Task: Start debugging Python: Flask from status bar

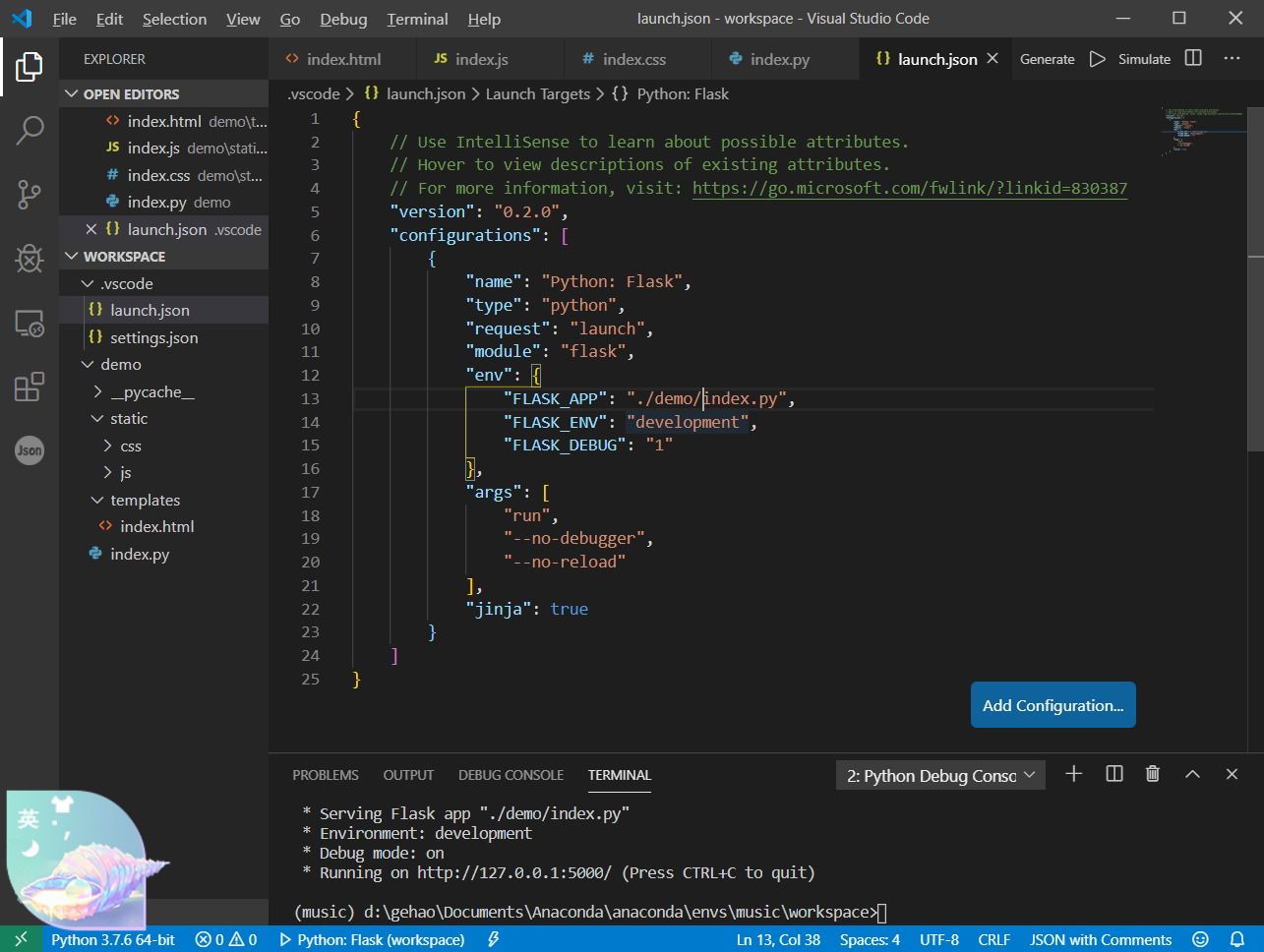Action: [373, 939]
